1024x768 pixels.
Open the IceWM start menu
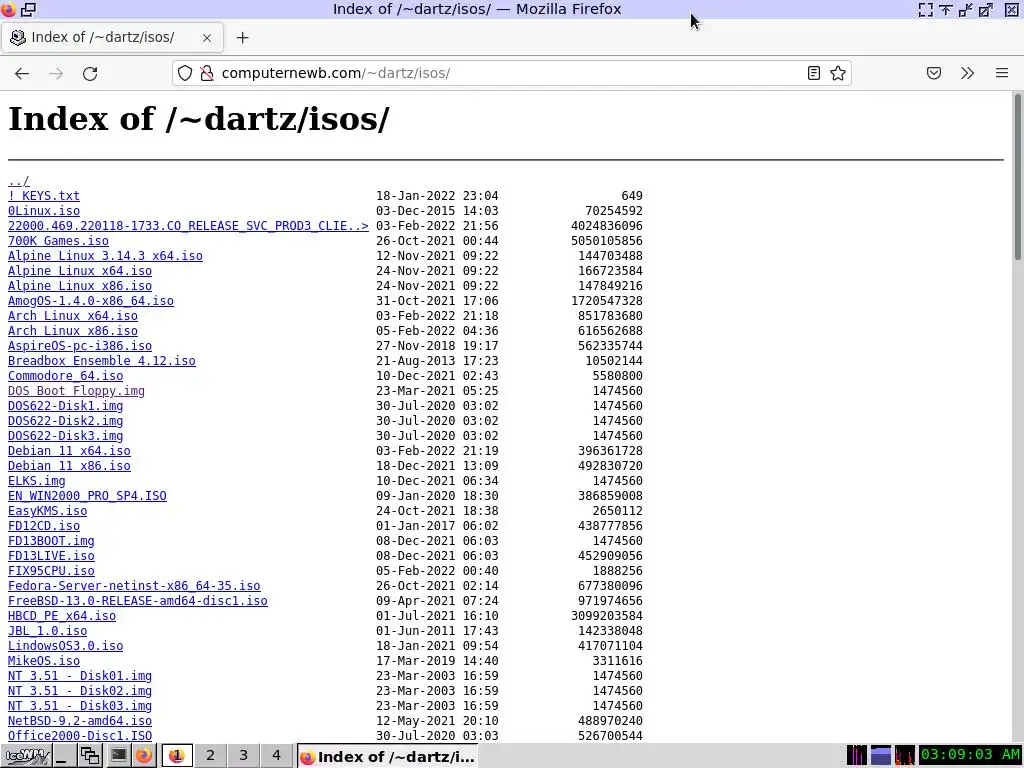tap(25, 756)
